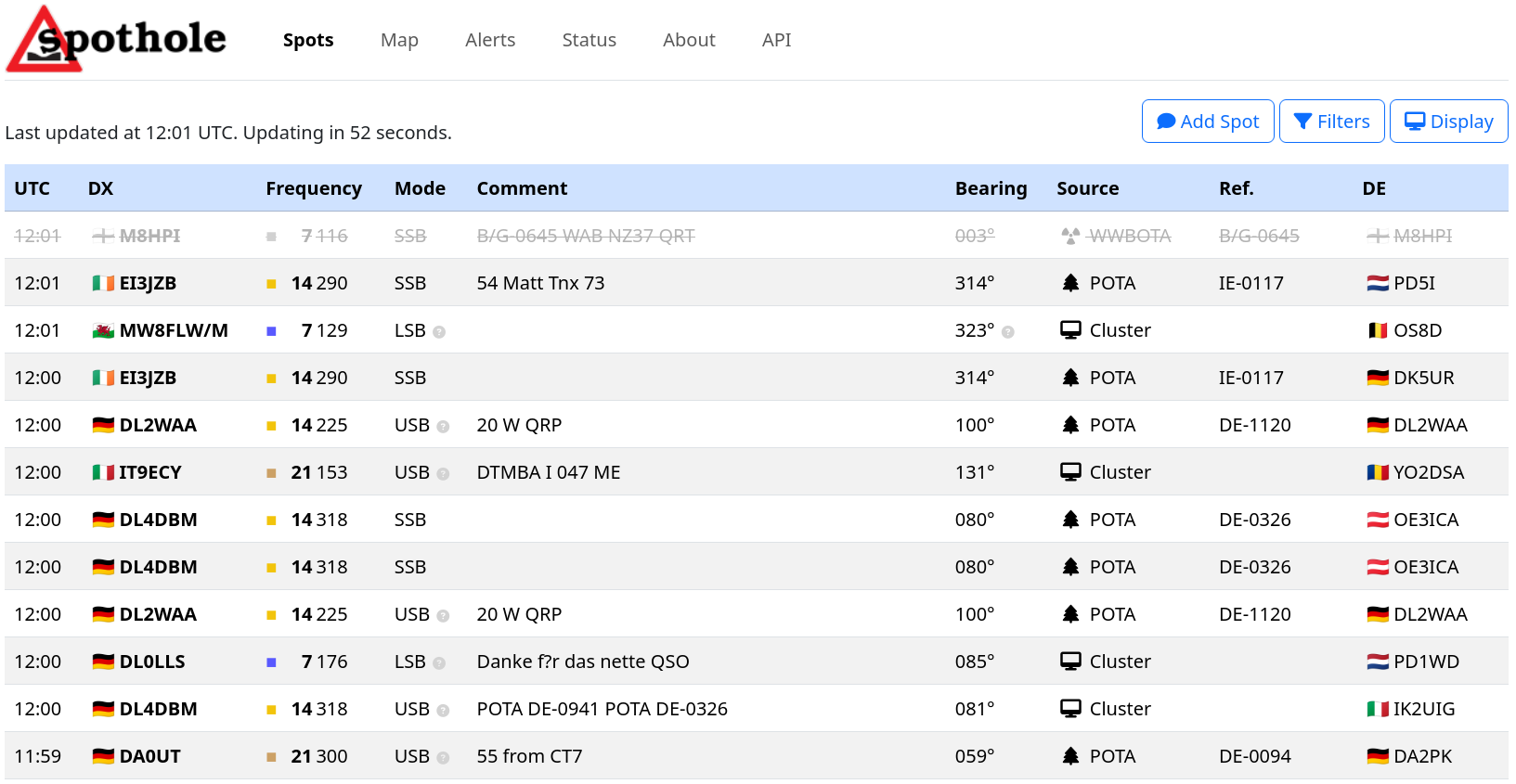Click the POTA tree icon in the PD5I row
The width and height of the screenshot is (1516, 784).
coord(1070,283)
